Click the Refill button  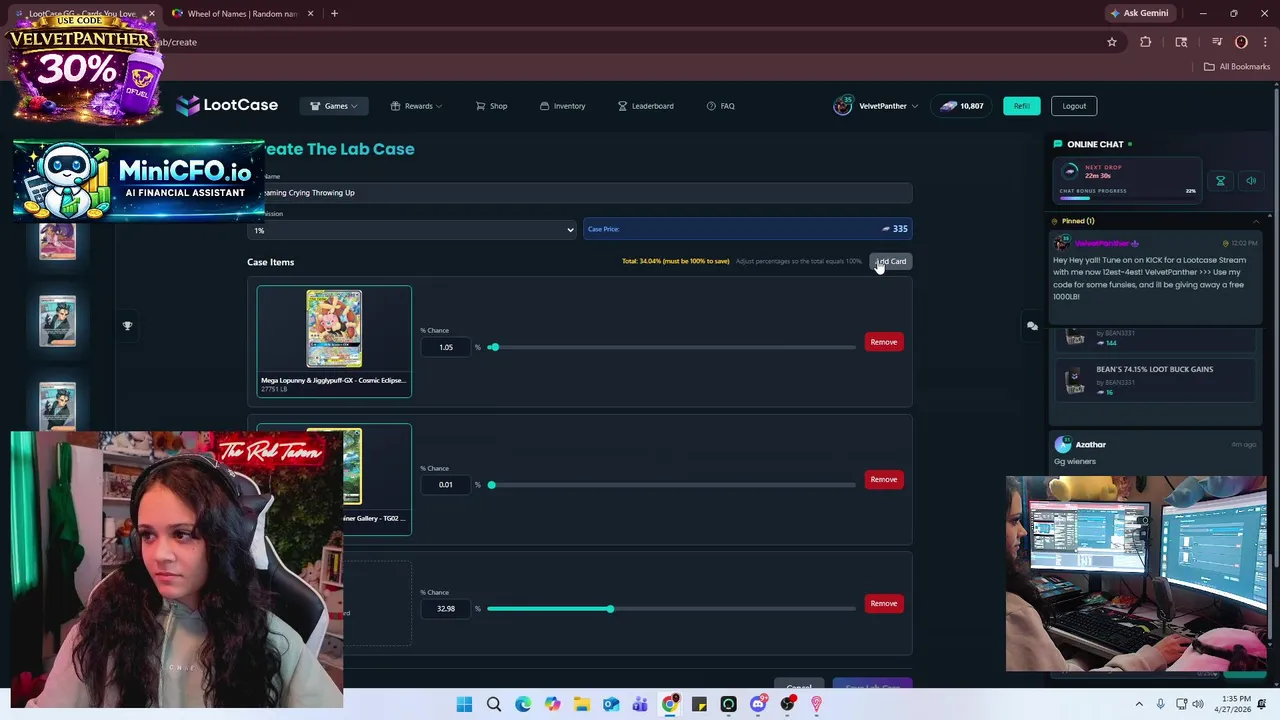(x=1021, y=106)
